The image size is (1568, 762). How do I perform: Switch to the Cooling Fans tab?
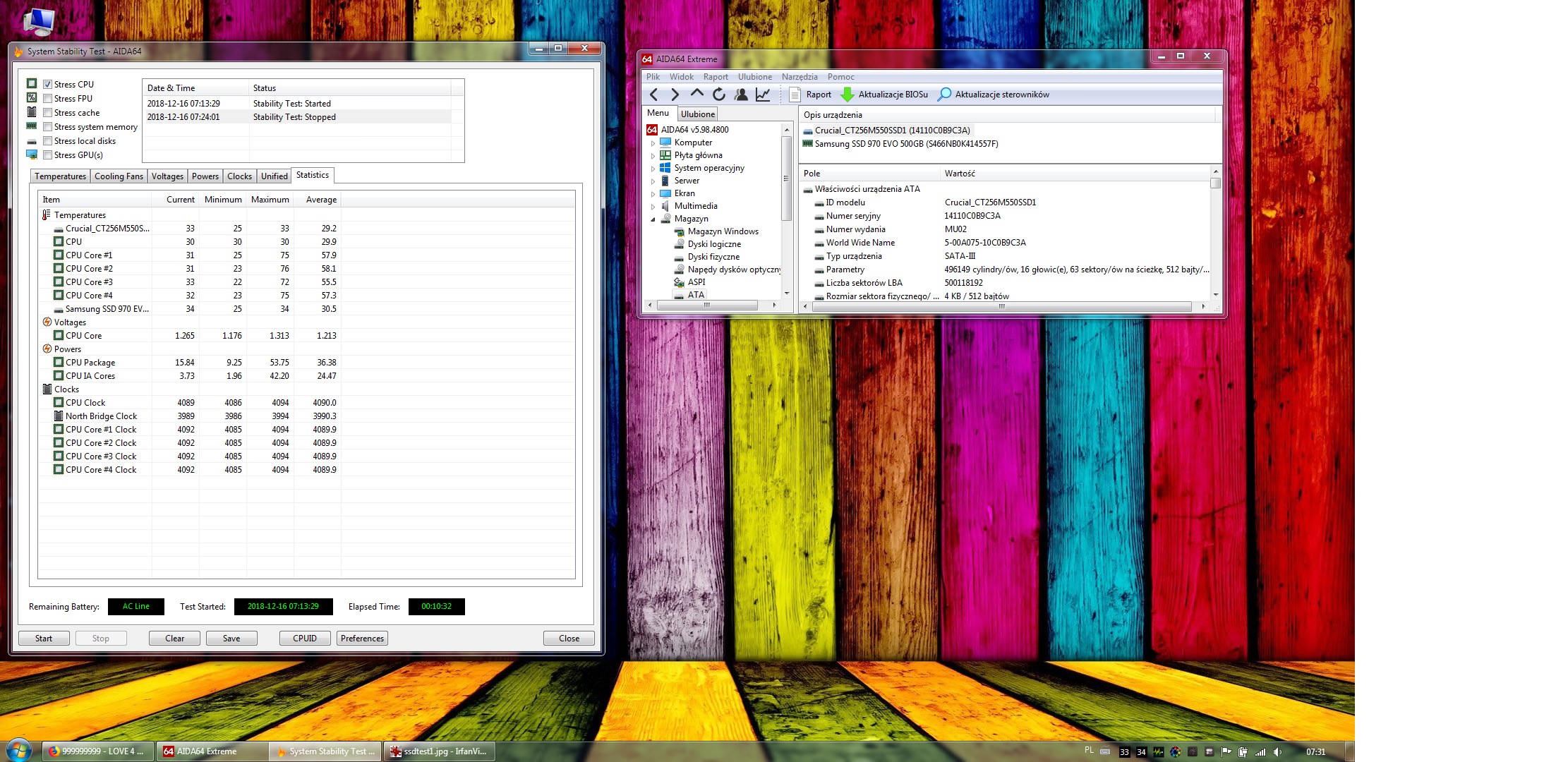[x=119, y=176]
